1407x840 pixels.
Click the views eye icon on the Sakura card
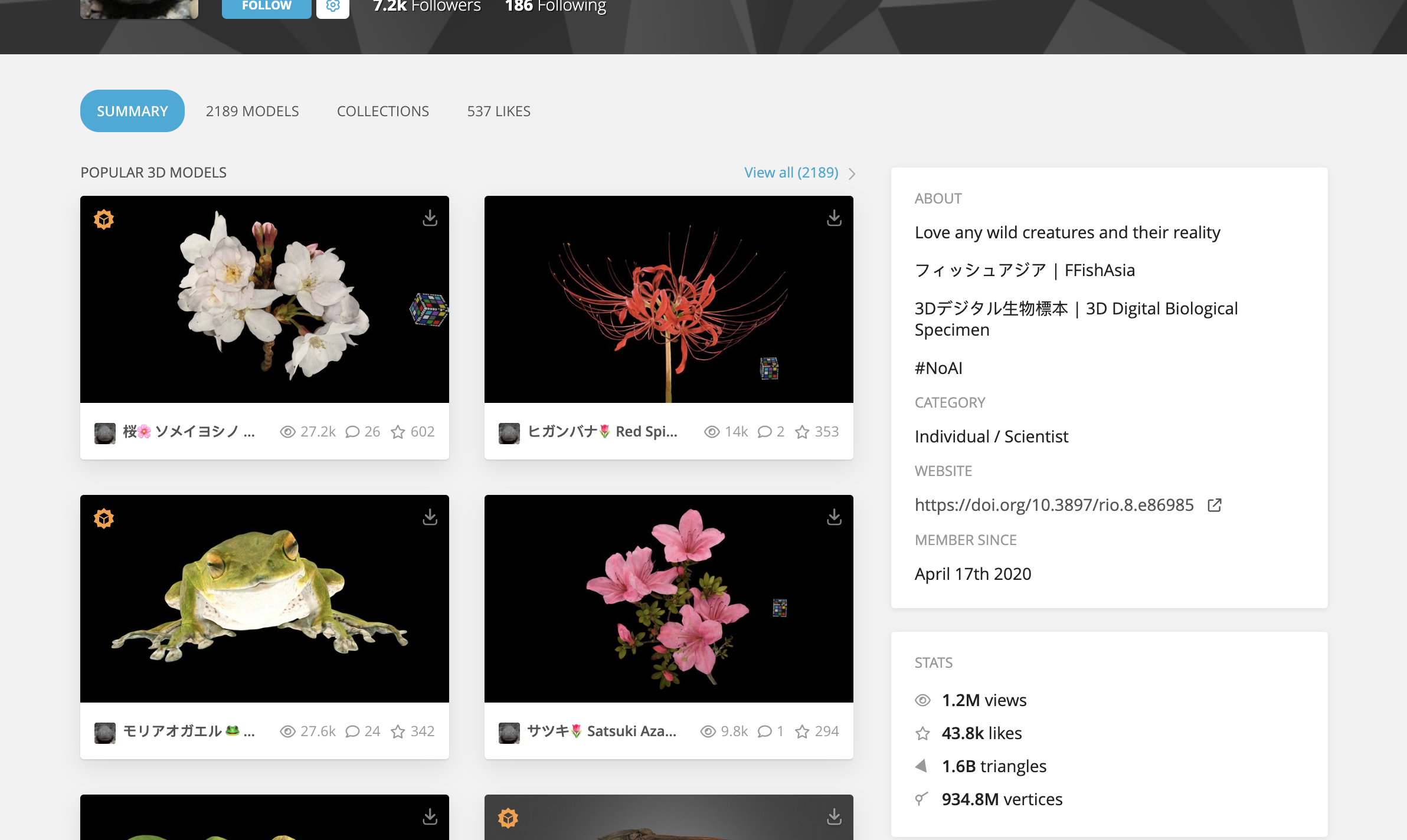pyautogui.click(x=287, y=432)
